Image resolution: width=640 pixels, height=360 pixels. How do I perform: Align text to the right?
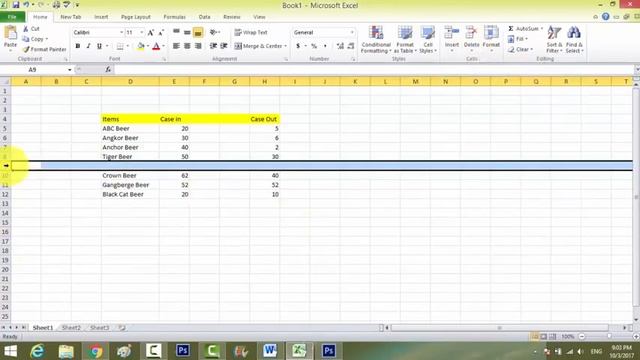[x=198, y=46]
